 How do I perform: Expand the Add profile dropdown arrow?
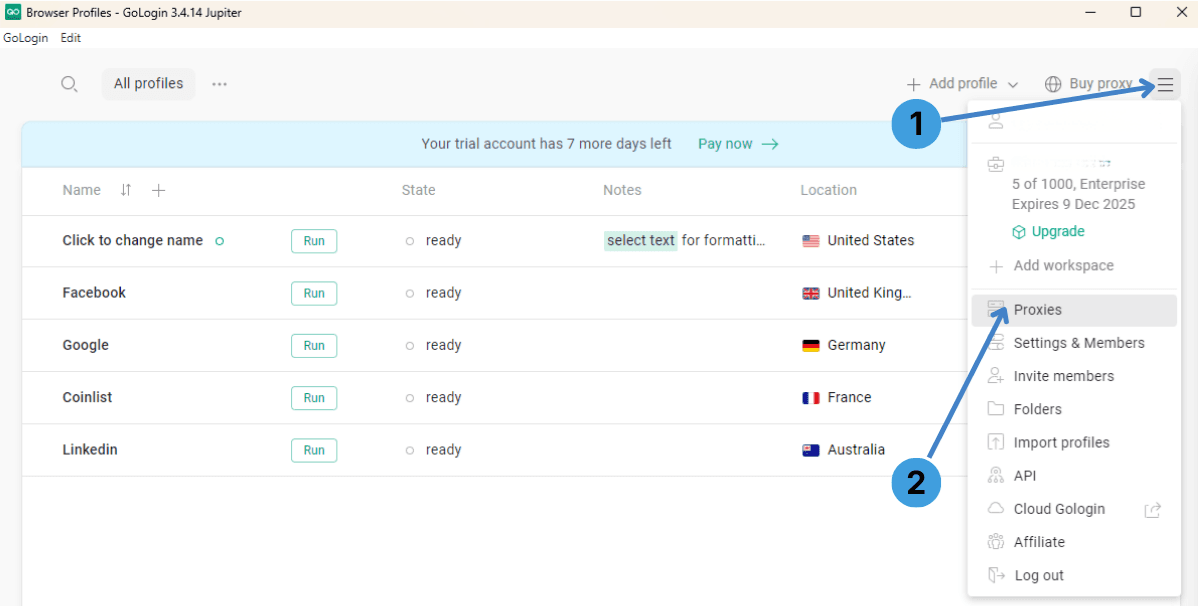(1013, 85)
